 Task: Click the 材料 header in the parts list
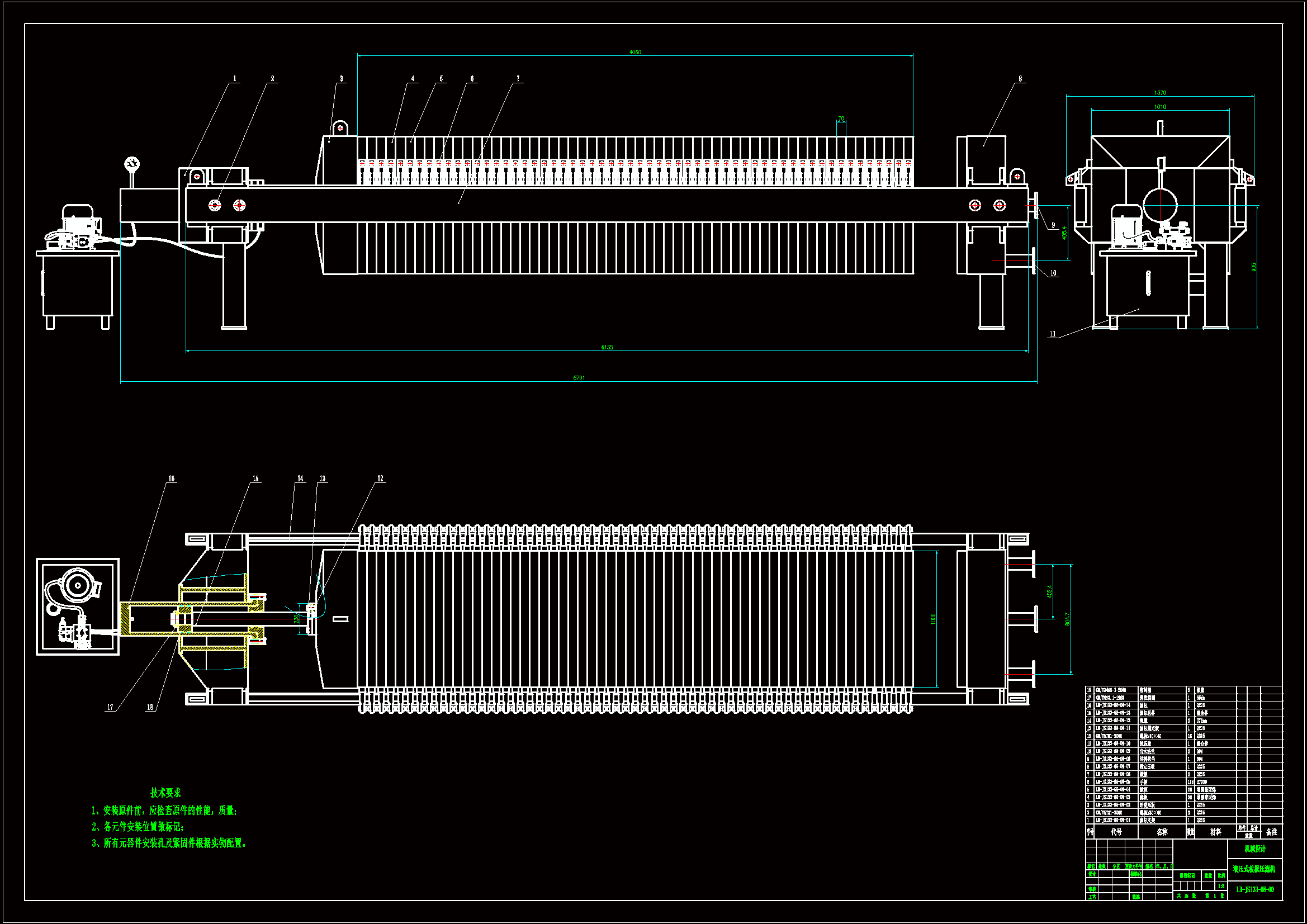[1215, 832]
